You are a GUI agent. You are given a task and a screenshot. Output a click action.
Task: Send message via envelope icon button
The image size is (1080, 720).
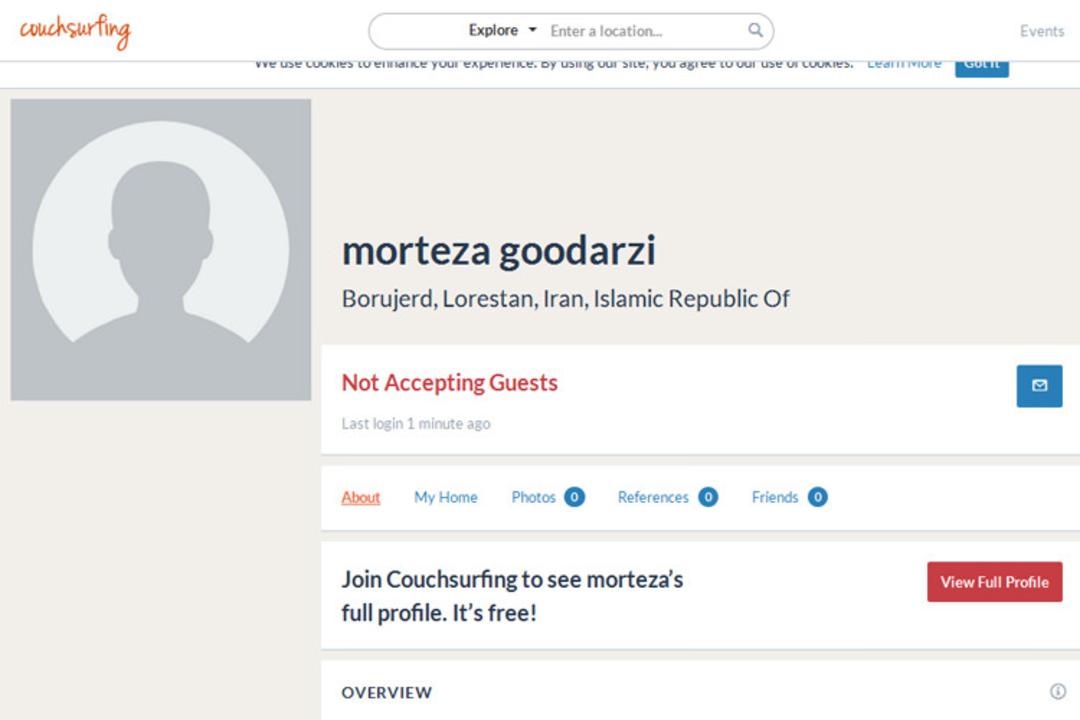[1039, 386]
